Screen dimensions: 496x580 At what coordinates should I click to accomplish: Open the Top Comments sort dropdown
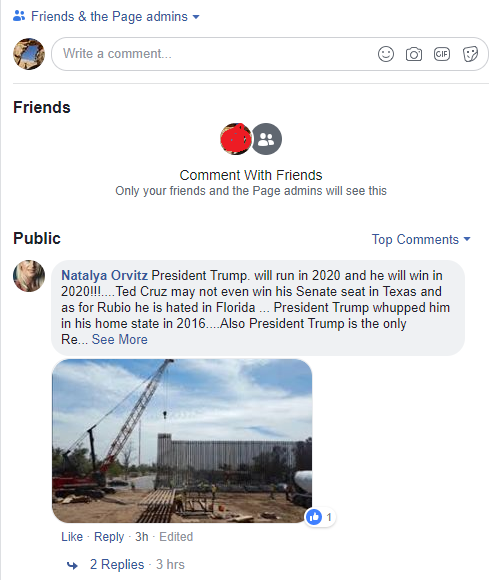point(421,239)
